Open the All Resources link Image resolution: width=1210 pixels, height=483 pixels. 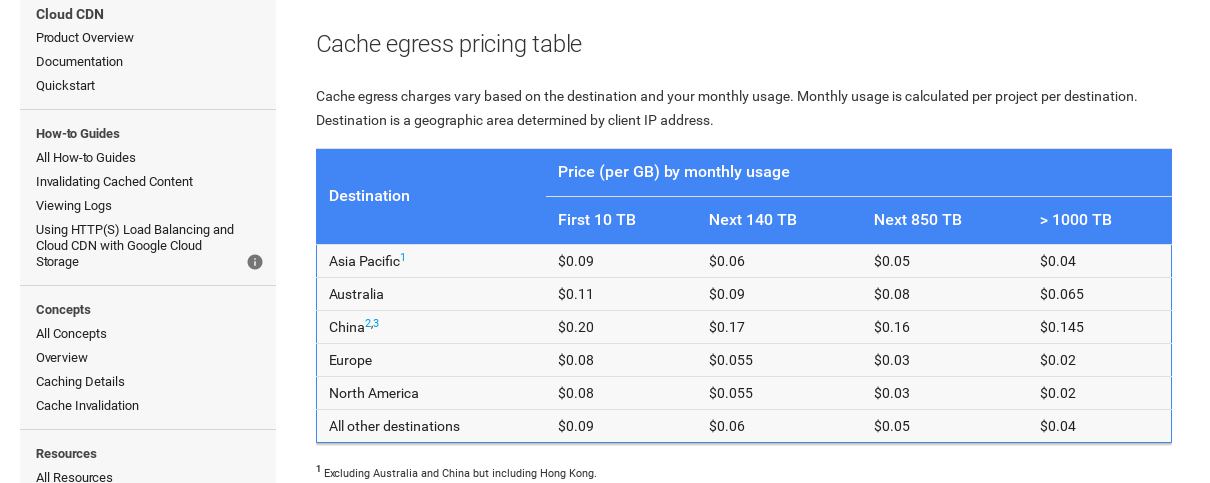click(74, 477)
